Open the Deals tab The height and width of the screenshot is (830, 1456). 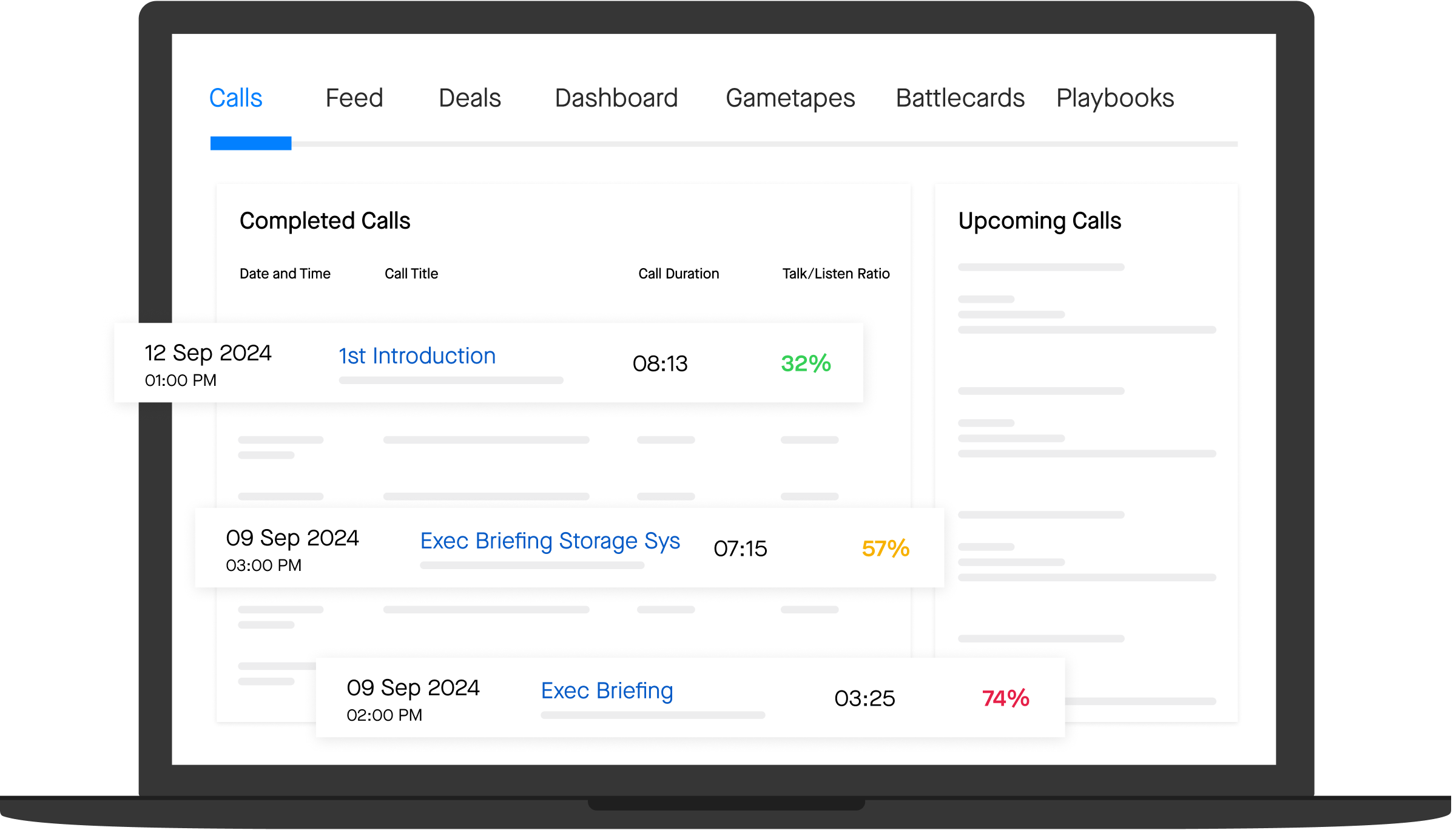(x=470, y=98)
